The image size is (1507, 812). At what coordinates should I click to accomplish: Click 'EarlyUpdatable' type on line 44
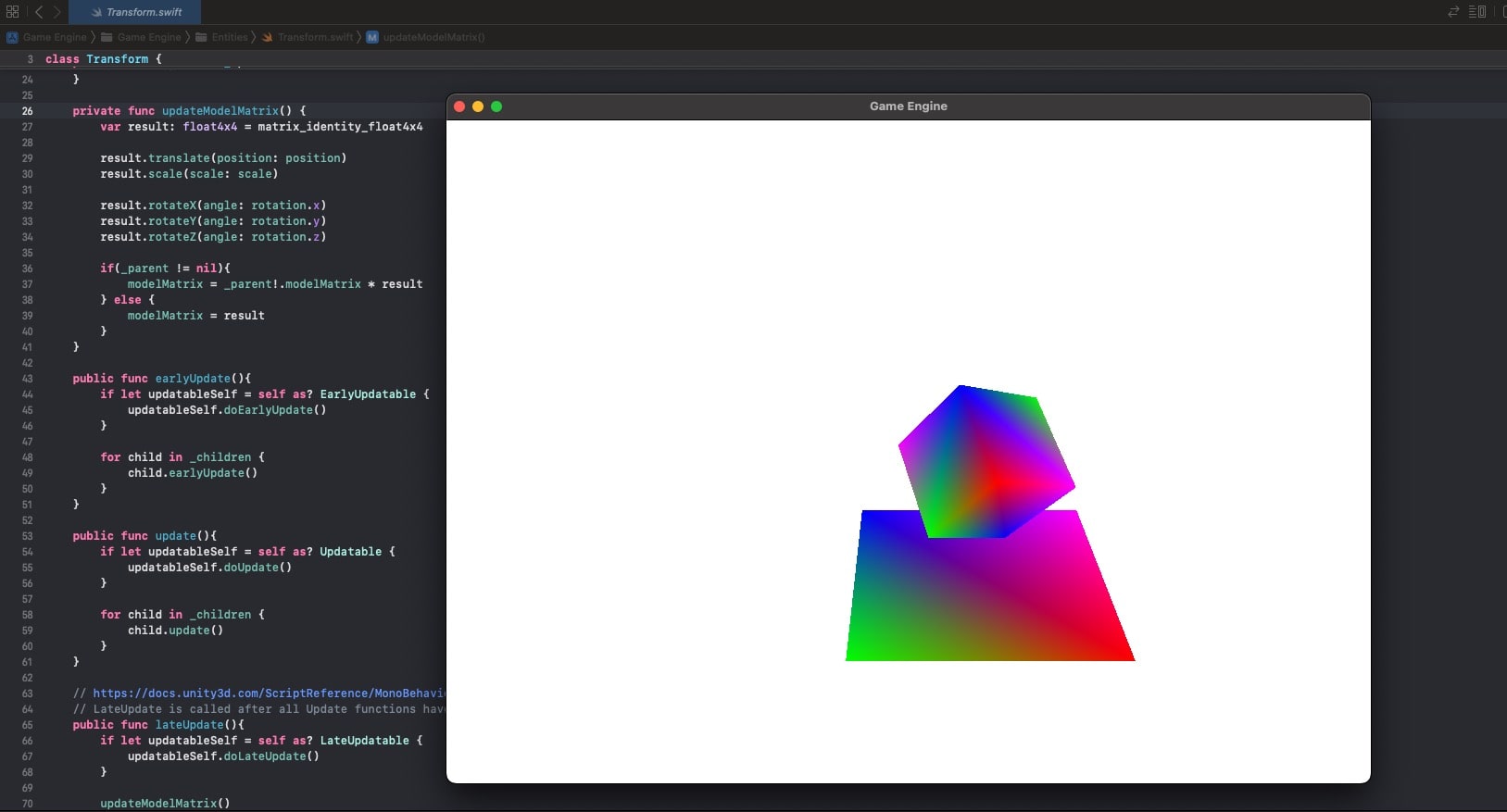368,394
